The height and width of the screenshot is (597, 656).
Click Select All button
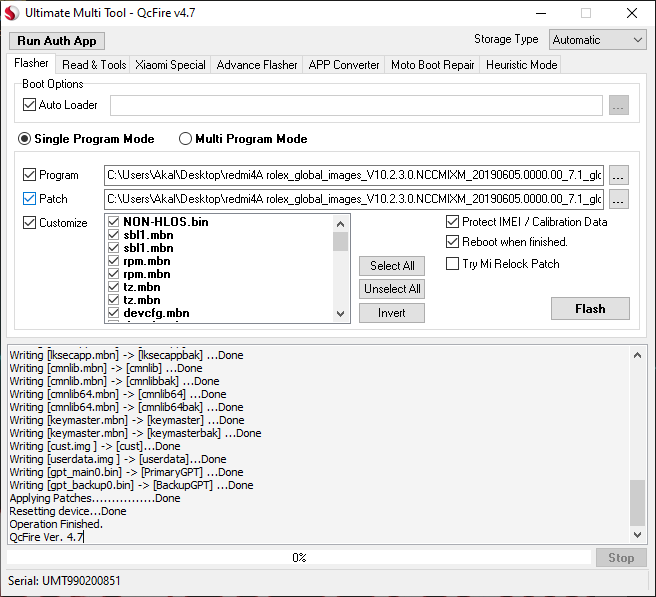click(x=392, y=266)
